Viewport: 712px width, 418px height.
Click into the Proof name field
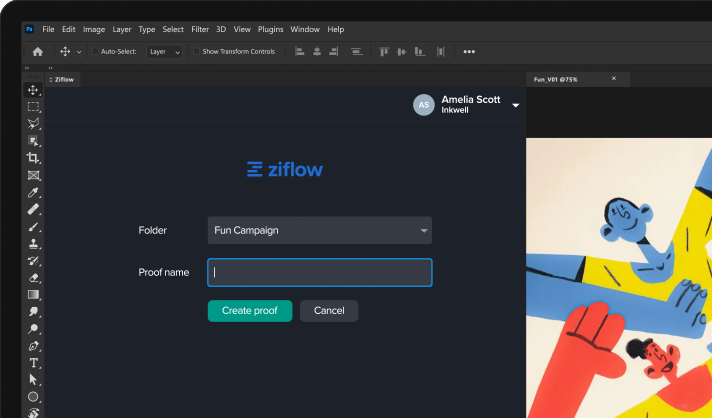point(320,272)
